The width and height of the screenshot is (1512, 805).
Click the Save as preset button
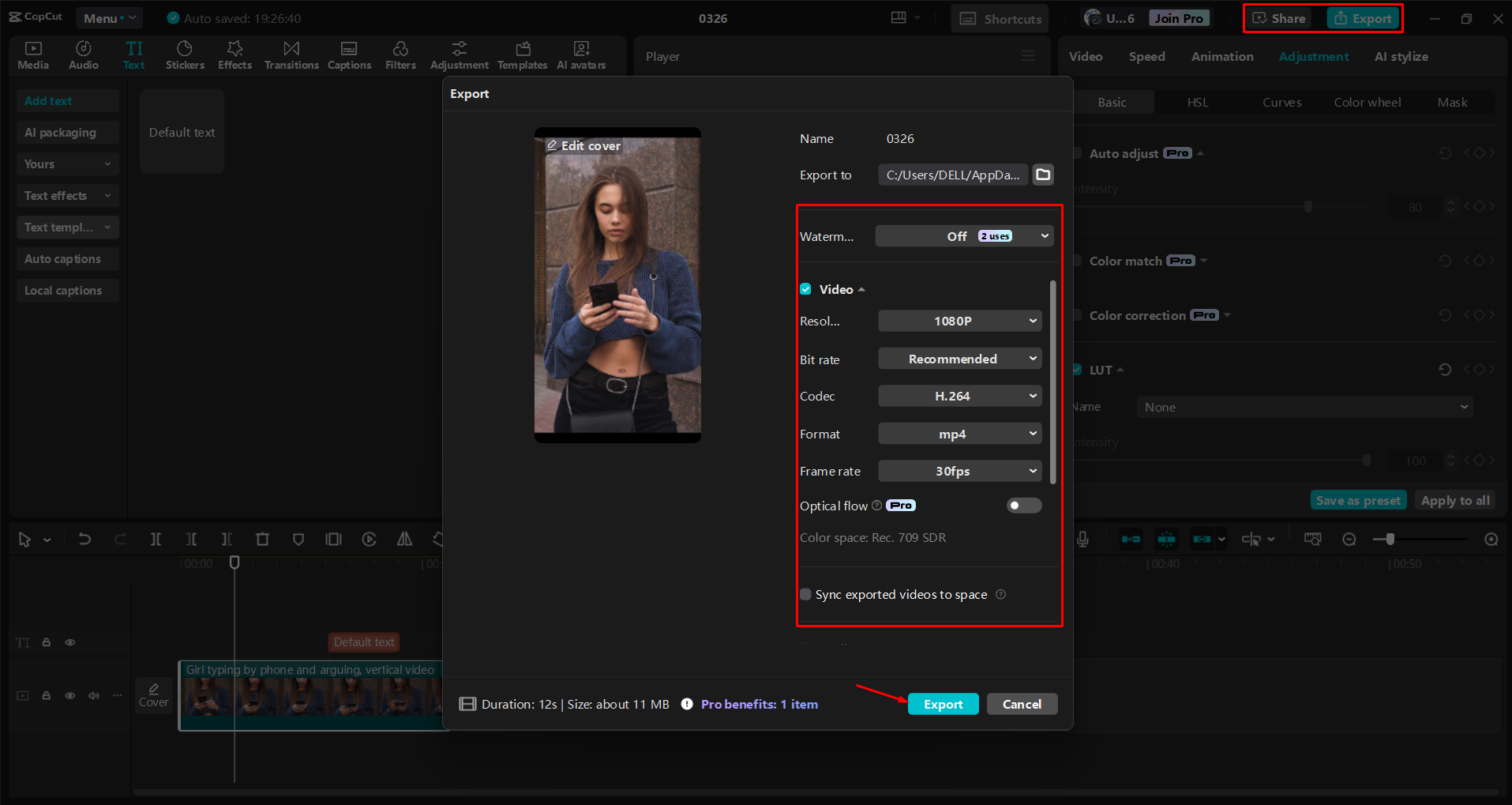coord(1357,500)
